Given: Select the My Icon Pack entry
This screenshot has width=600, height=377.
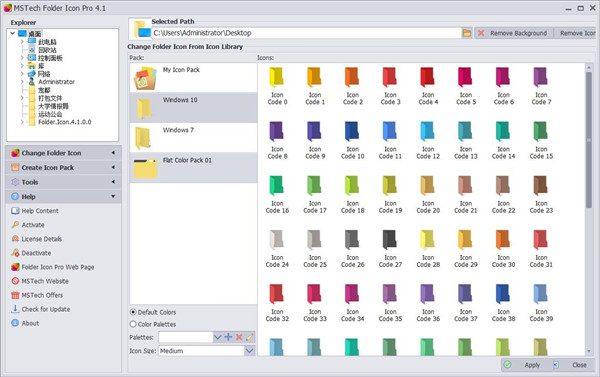Looking at the screenshot, I should [x=193, y=78].
